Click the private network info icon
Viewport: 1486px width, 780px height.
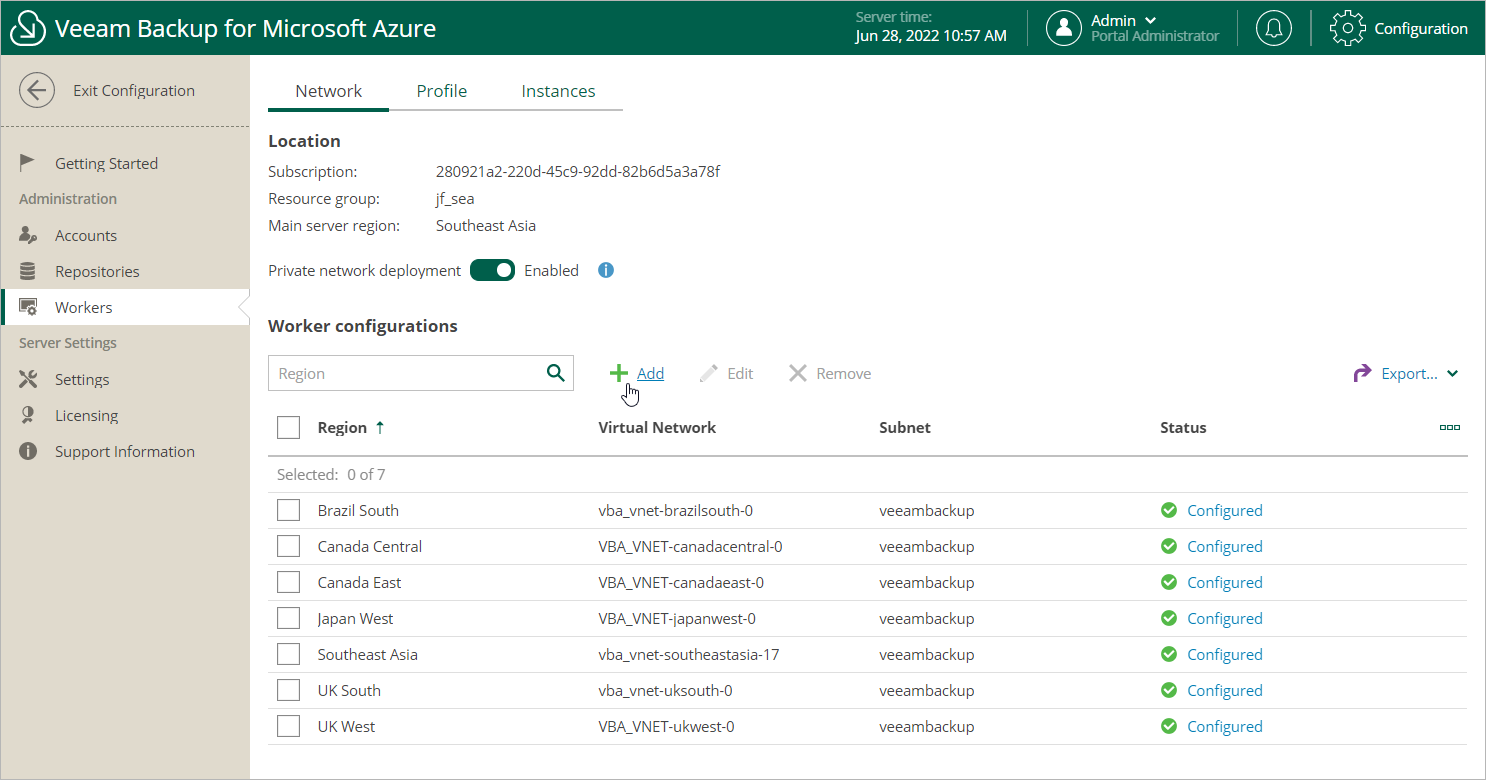click(605, 270)
